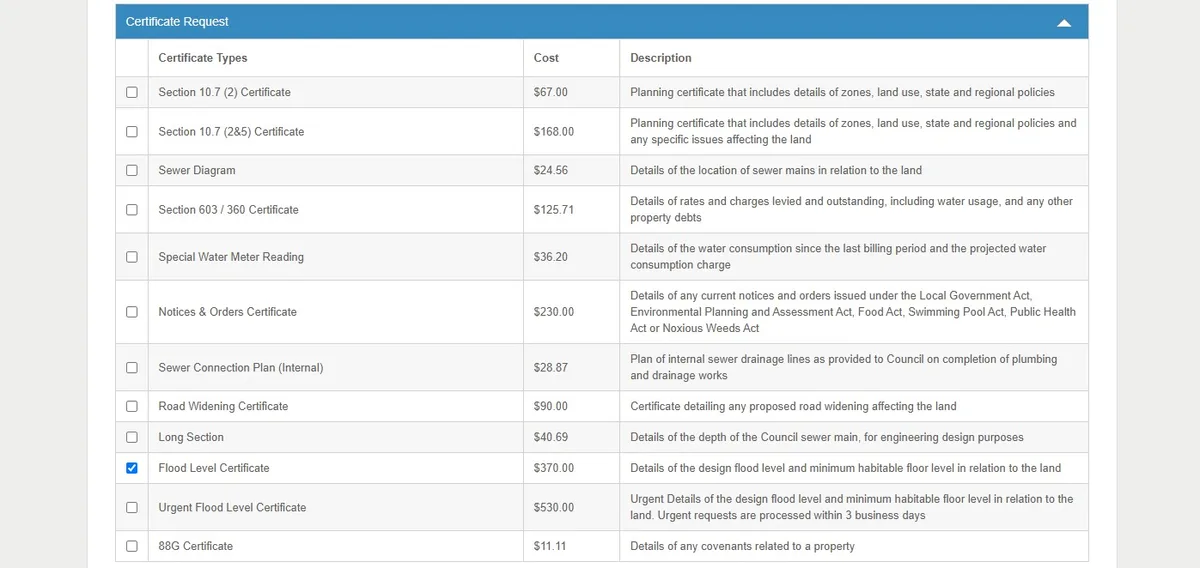Select the Sewer Diagram checkbox
Image resolution: width=1200 pixels, height=568 pixels.
[132, 170]
